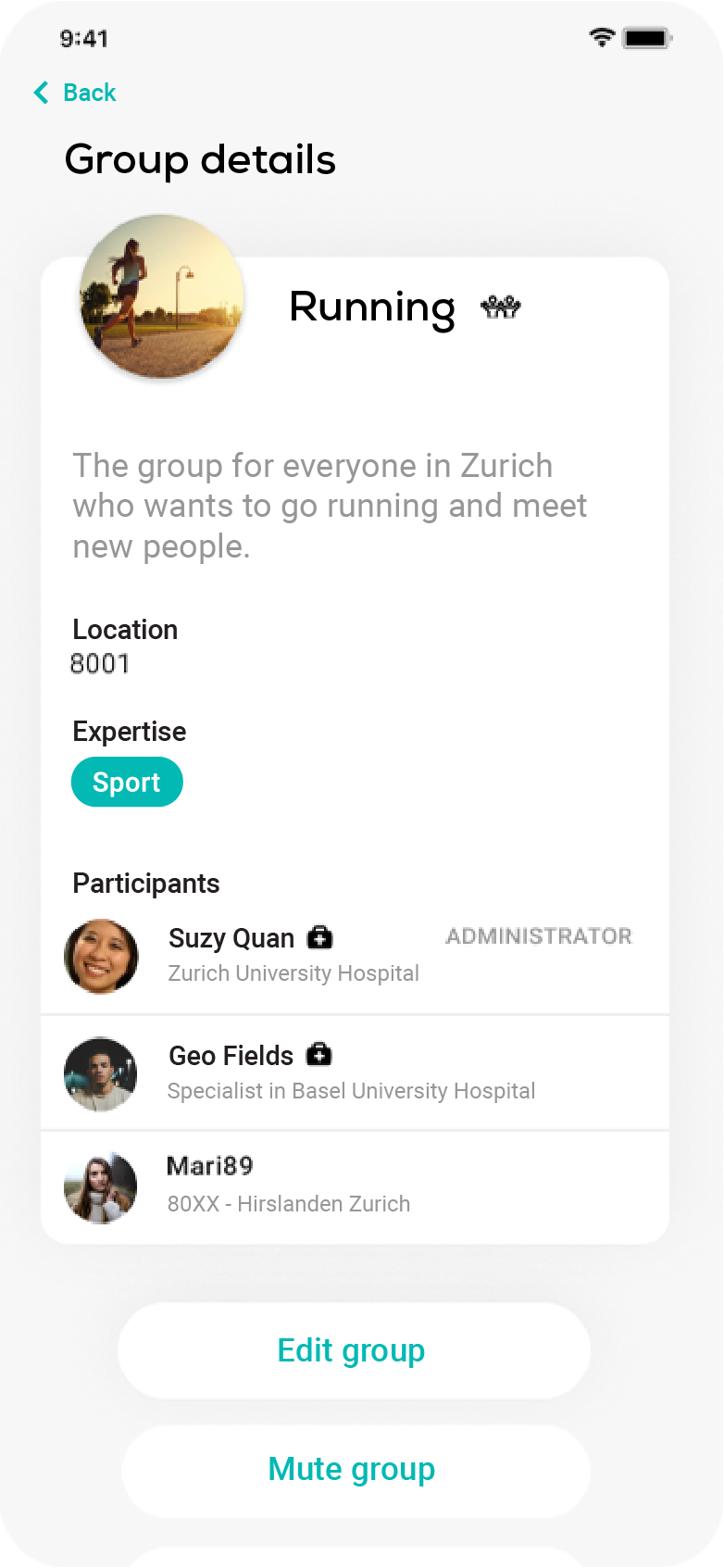This screenshot has height=1568, width=724.
Task: Open Mari89's profile picture
Action: pos(101,1187)
